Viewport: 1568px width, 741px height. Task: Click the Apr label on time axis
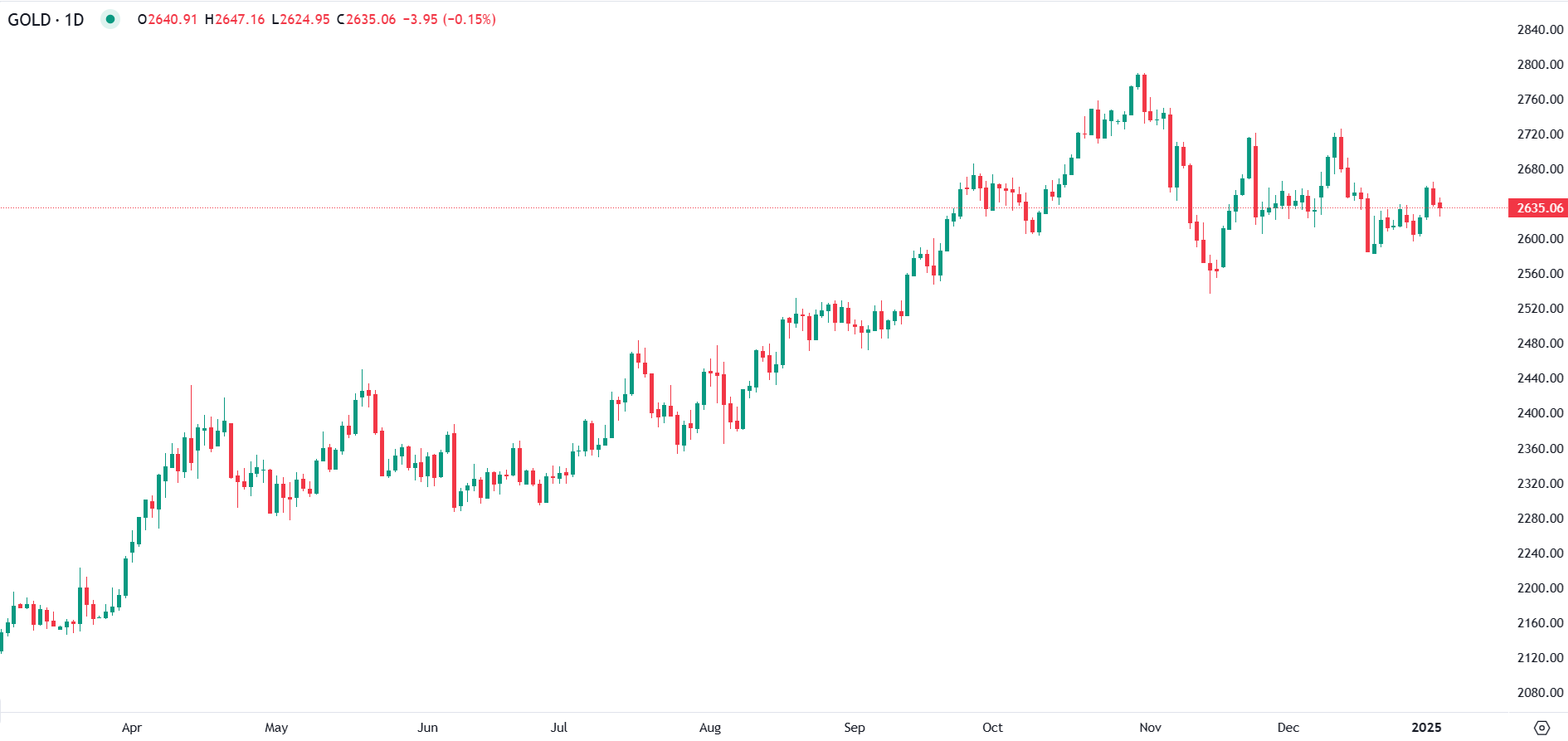pyautogui.click(x=132, y=728)
